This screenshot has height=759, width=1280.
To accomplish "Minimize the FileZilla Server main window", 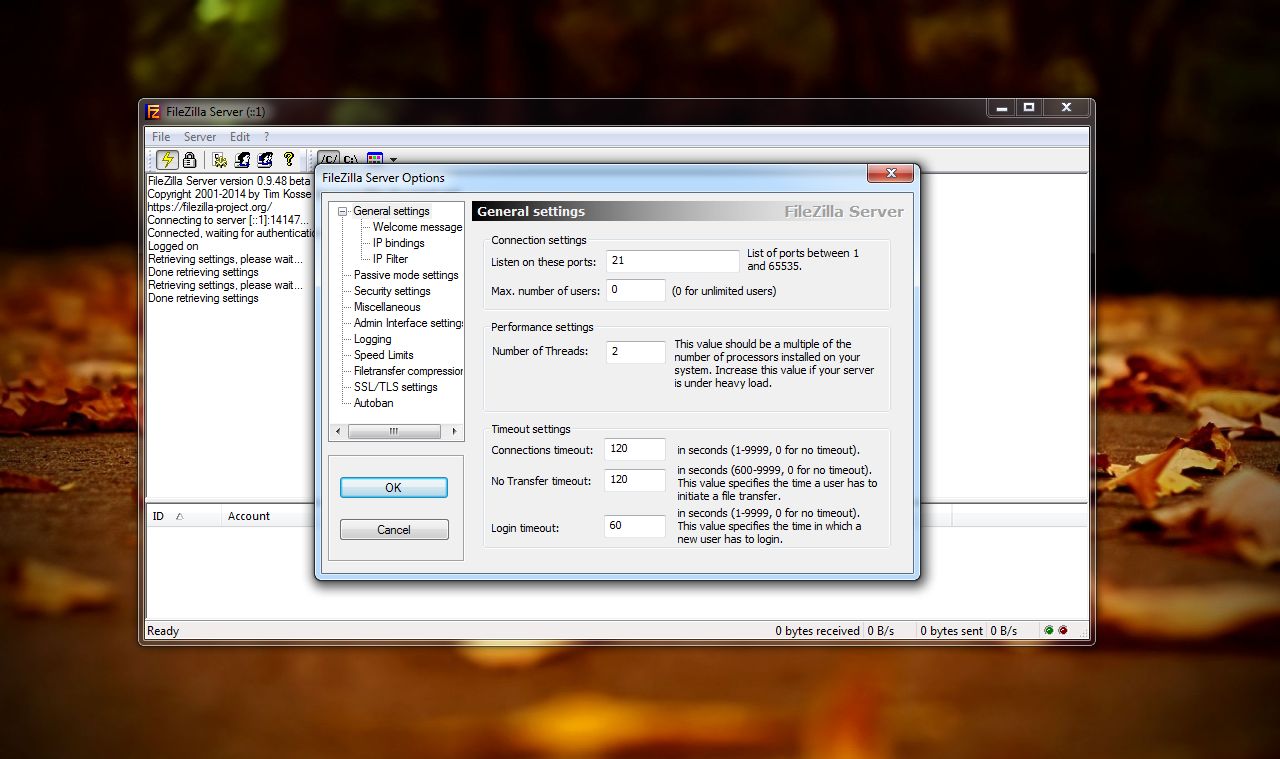I will coord(1002,107).
